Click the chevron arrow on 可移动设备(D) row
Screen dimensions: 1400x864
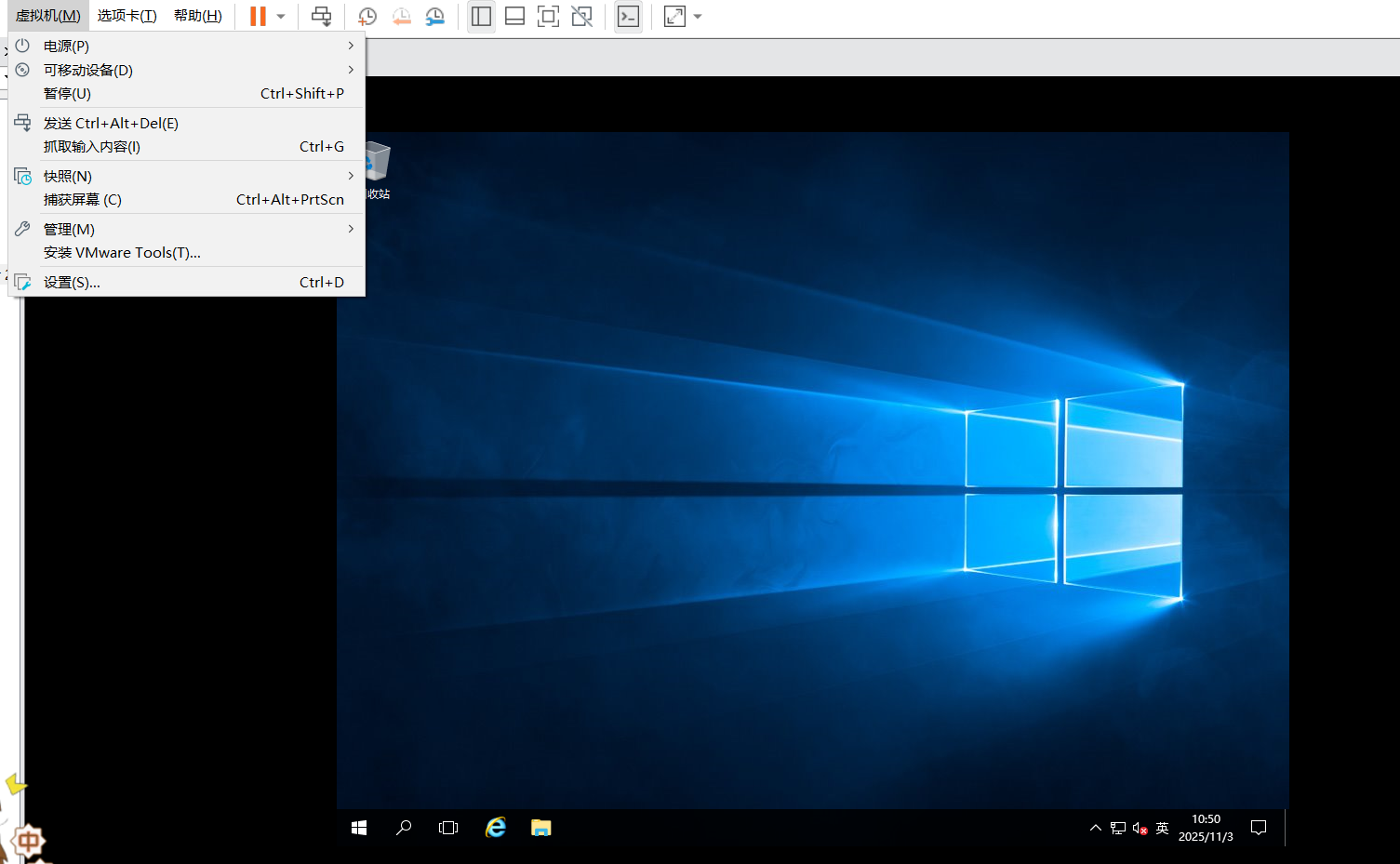tap(351, 70)
